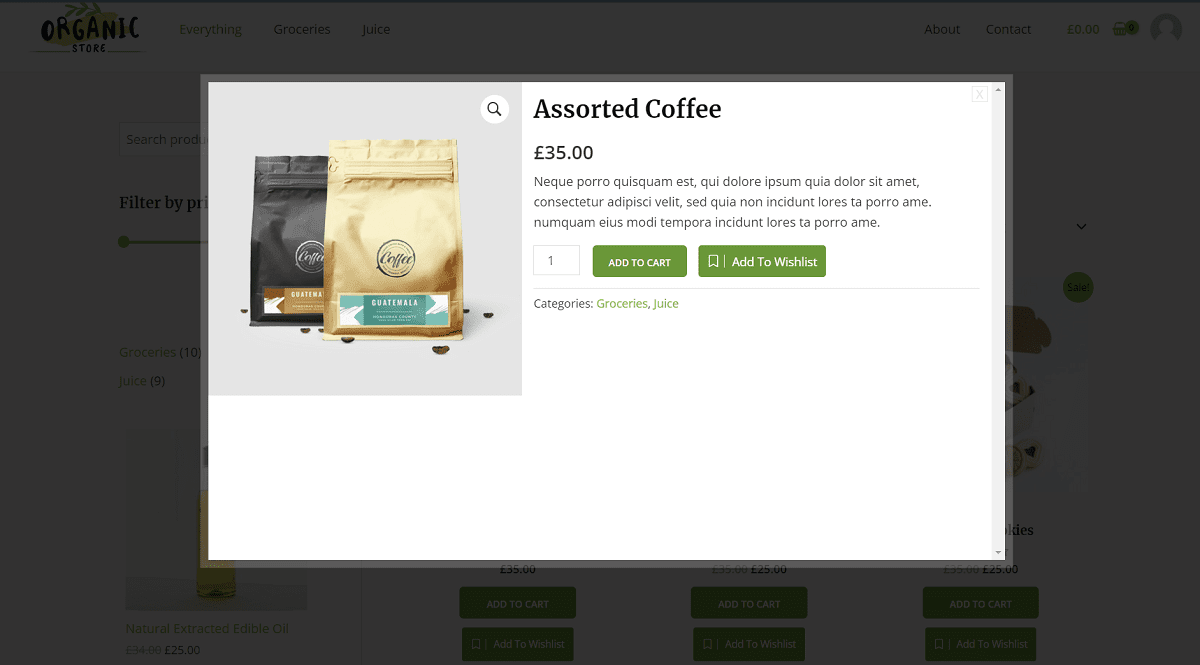
Task: Click the £0.00 cart total
Action: click(1083, 29)
